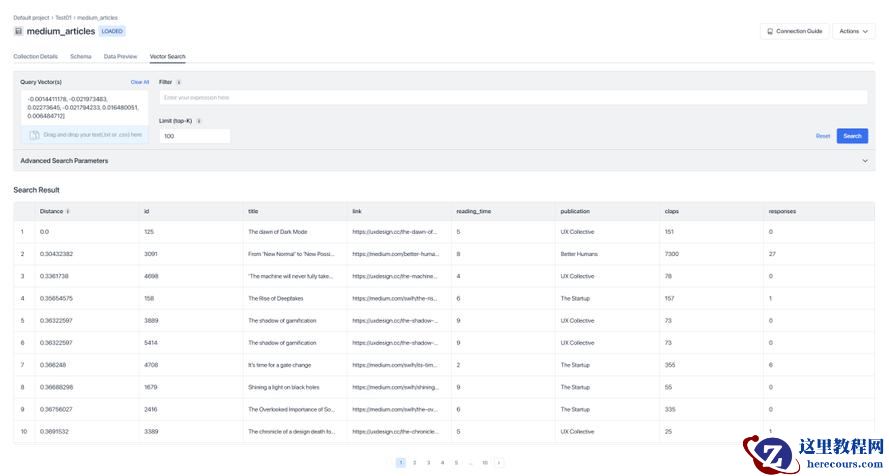
Task: Click the Filter info icon
Action: [x=179, y=82]
